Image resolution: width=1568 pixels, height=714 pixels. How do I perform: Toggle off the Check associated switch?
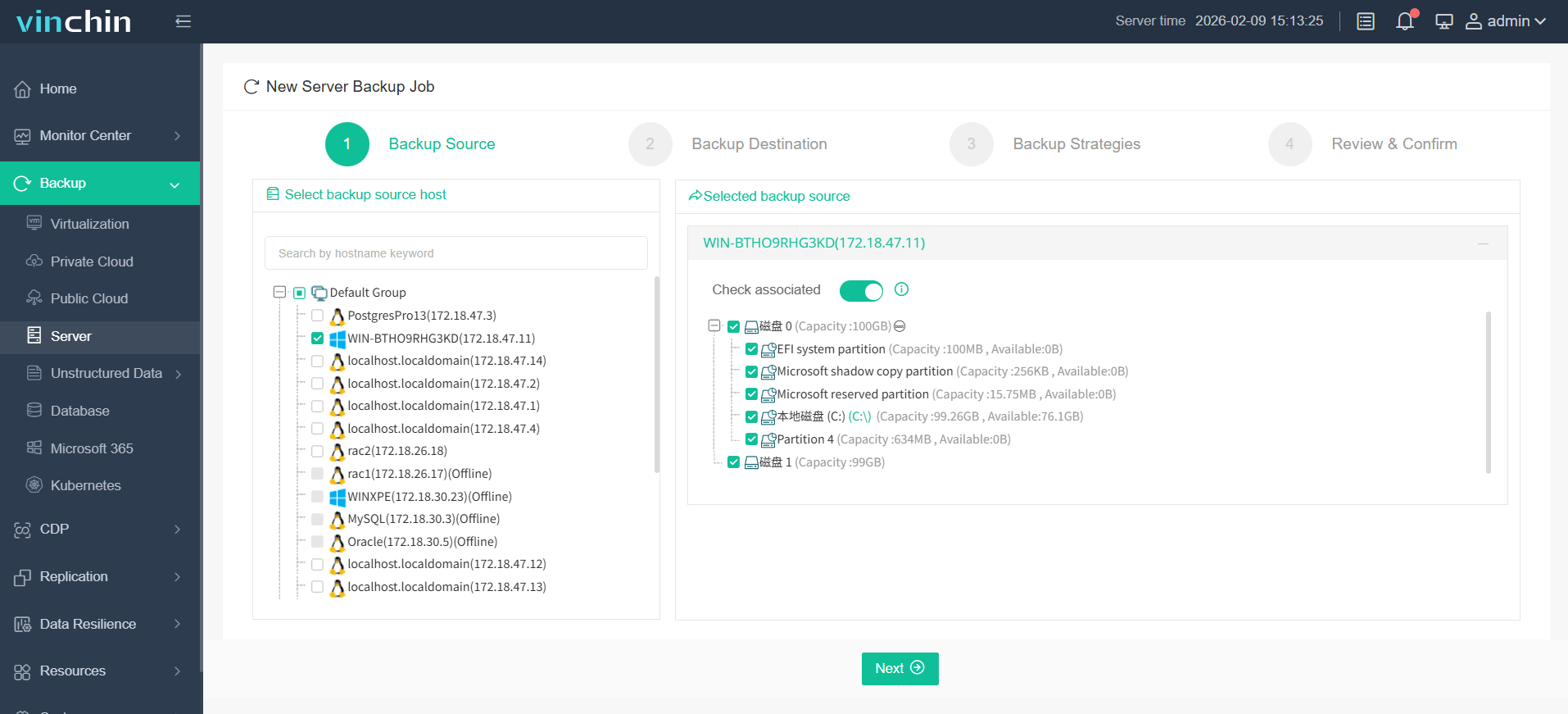pyautogui.click(x=861, y=290)
